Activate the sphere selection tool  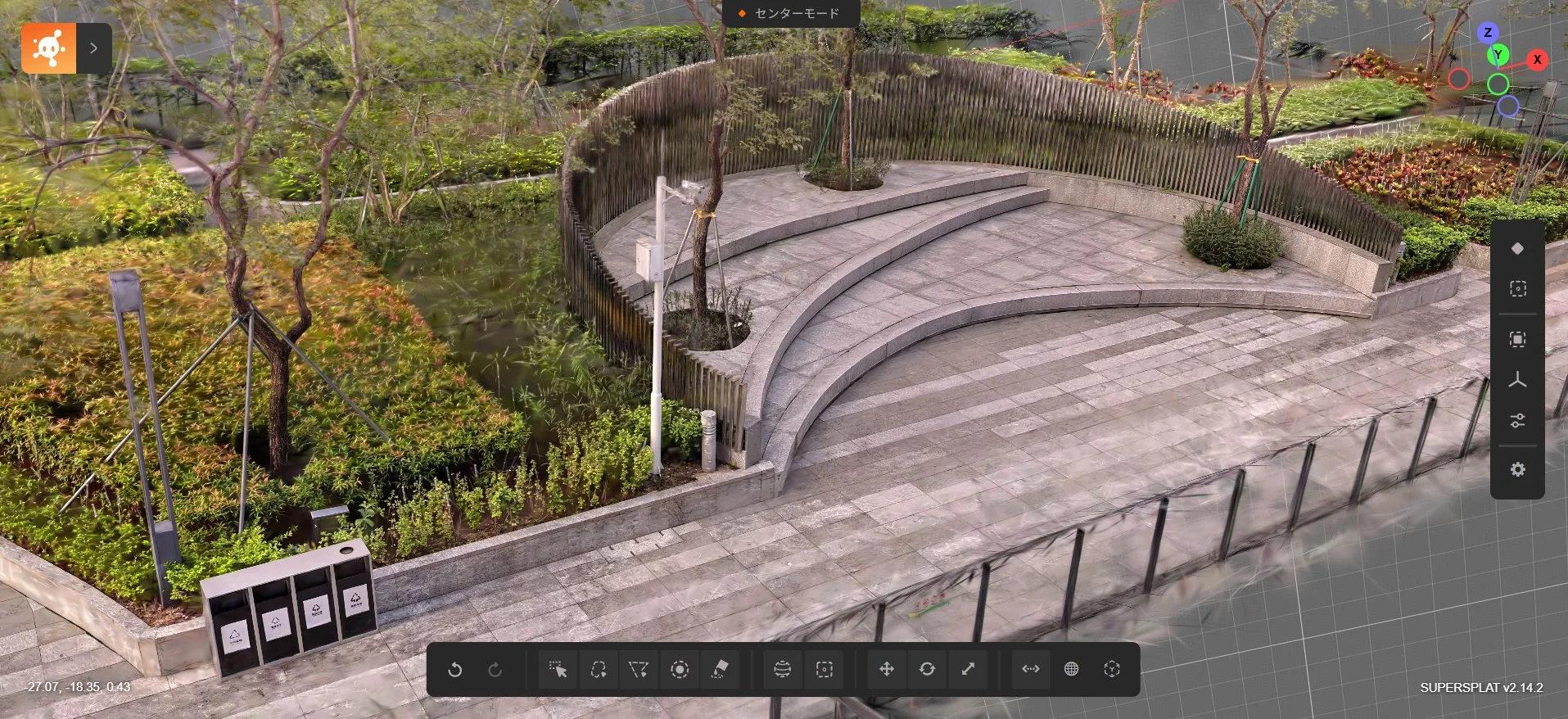click(783, 670)
